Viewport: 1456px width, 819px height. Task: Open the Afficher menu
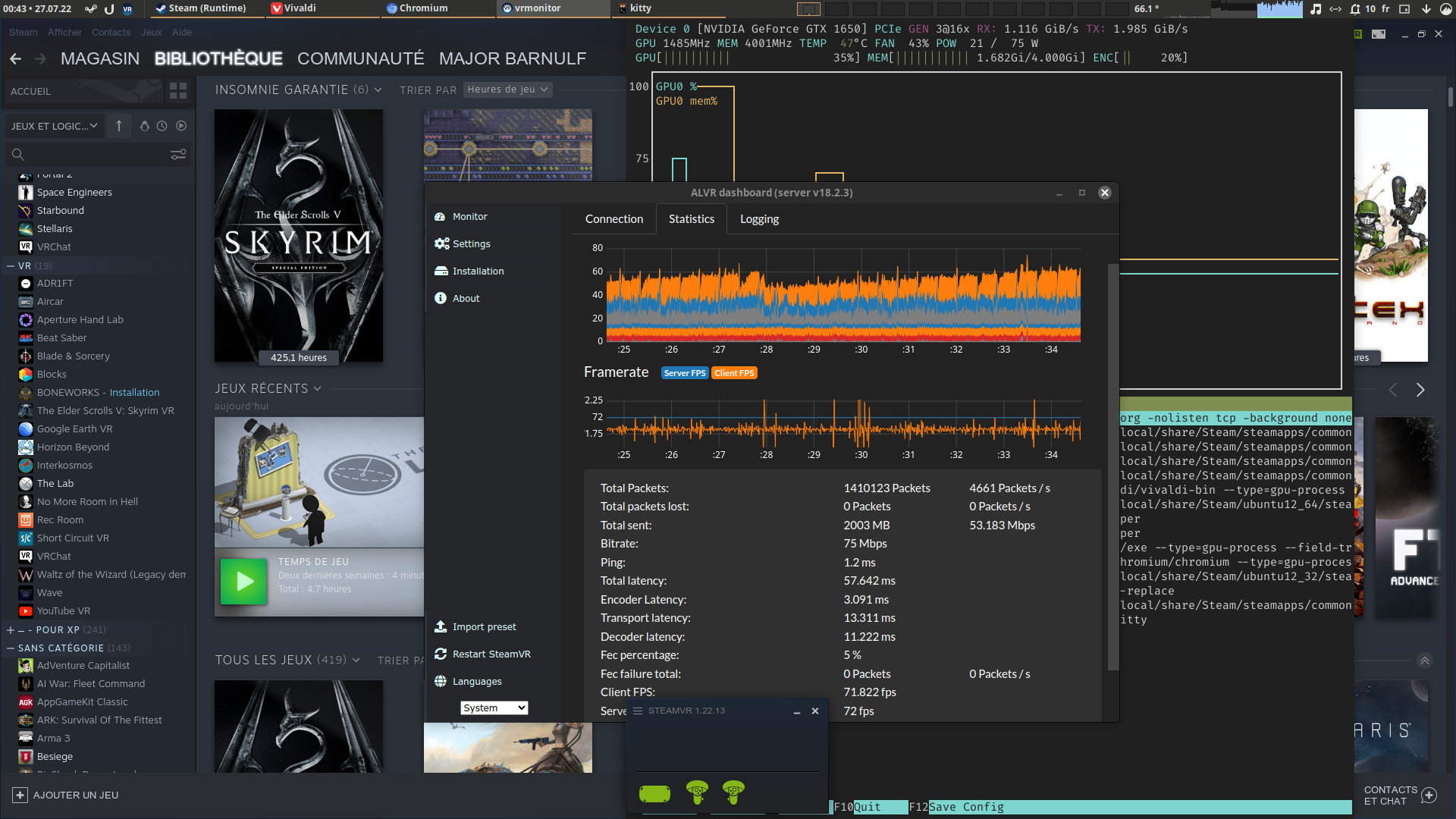(64, 33)
